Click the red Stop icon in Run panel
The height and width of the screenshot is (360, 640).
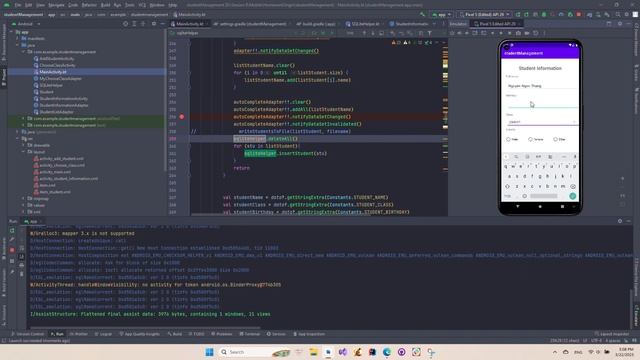coord(12,250)
